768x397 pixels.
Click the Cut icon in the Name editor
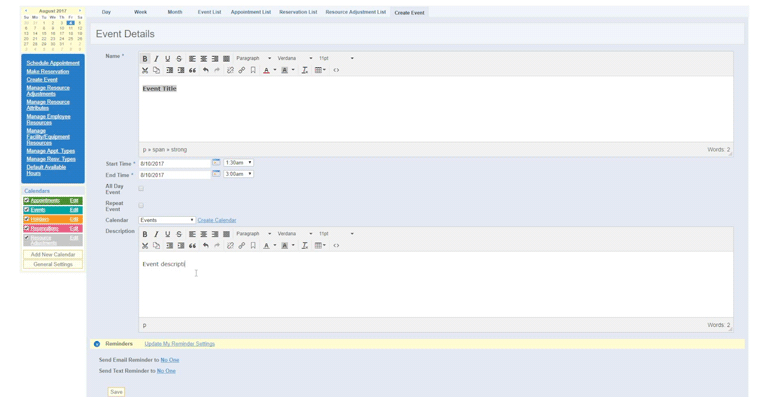145,70
